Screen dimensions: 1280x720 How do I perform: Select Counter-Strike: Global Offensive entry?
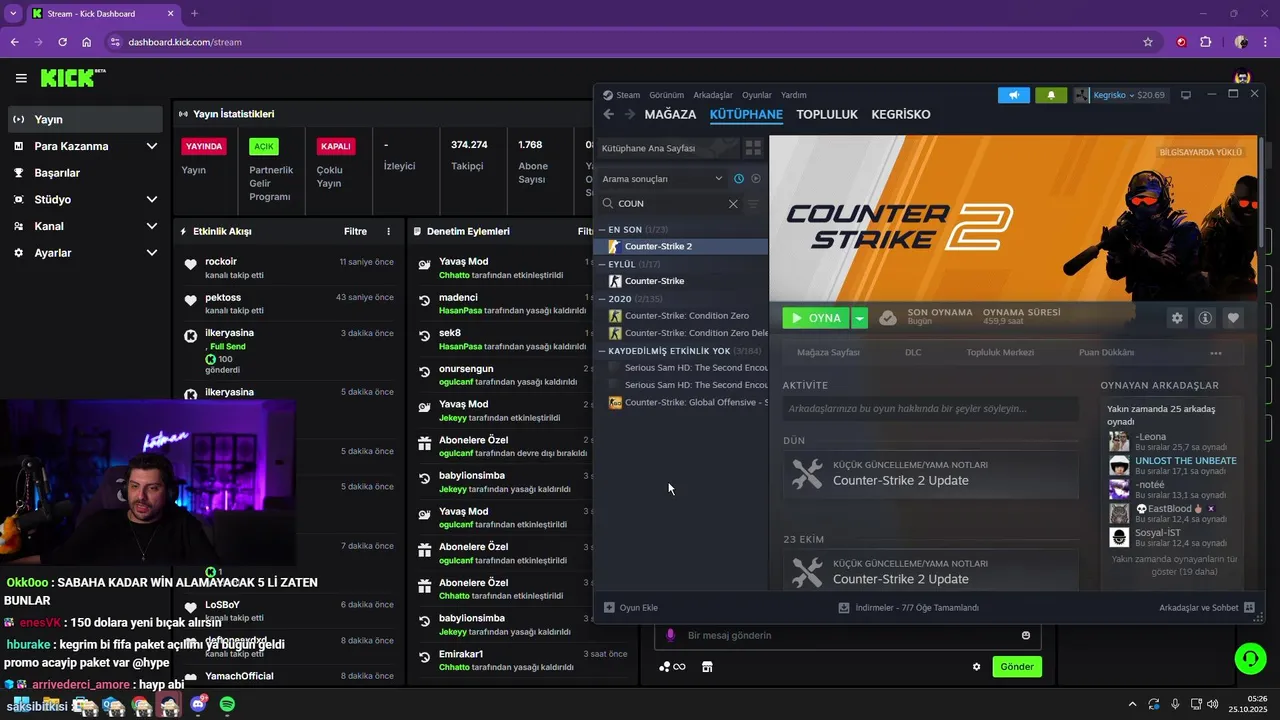tap(681, 402)
